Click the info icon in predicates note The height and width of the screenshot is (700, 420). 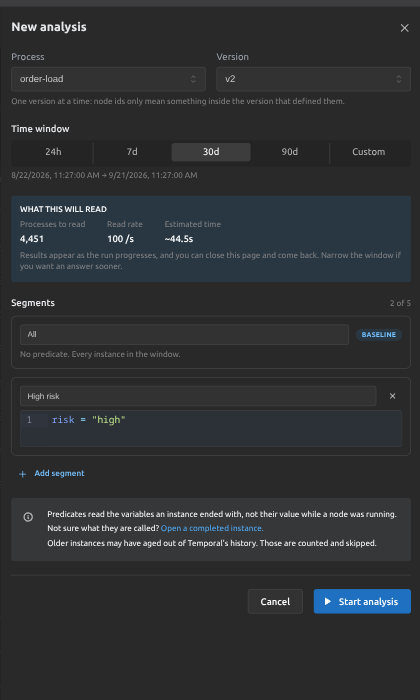click(28, 517)
